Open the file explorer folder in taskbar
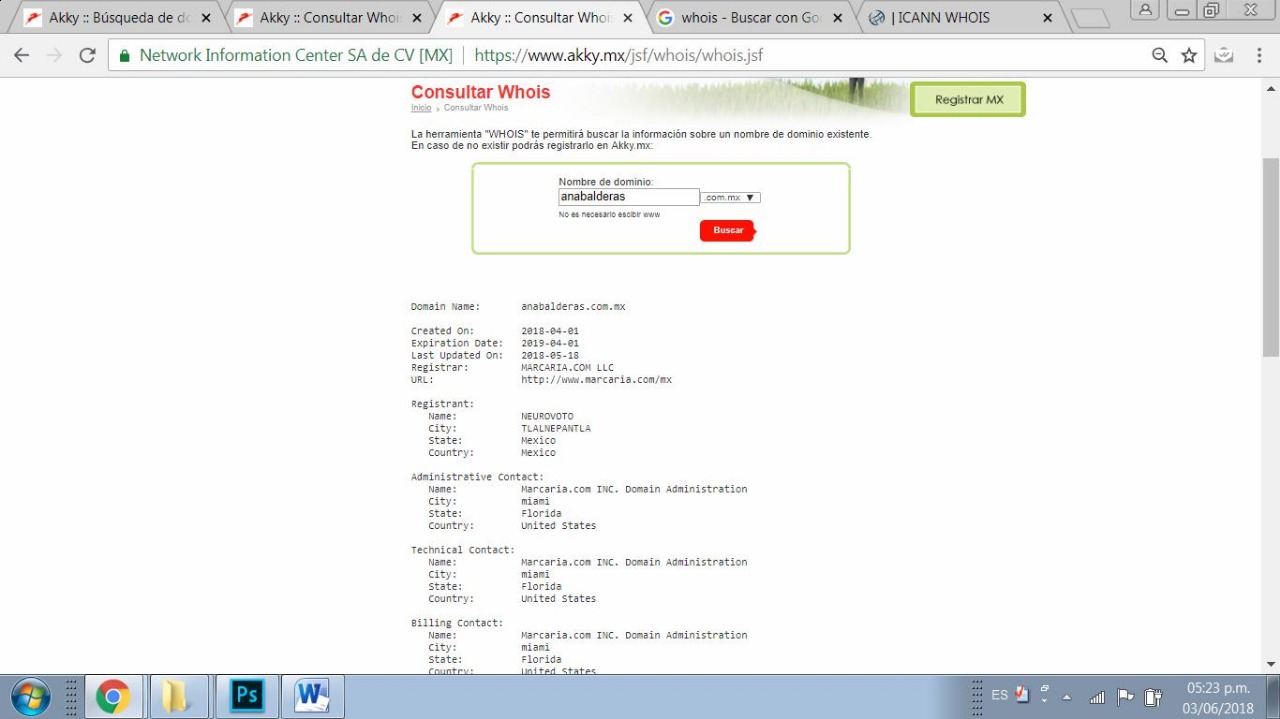 [x=178, y=696]
